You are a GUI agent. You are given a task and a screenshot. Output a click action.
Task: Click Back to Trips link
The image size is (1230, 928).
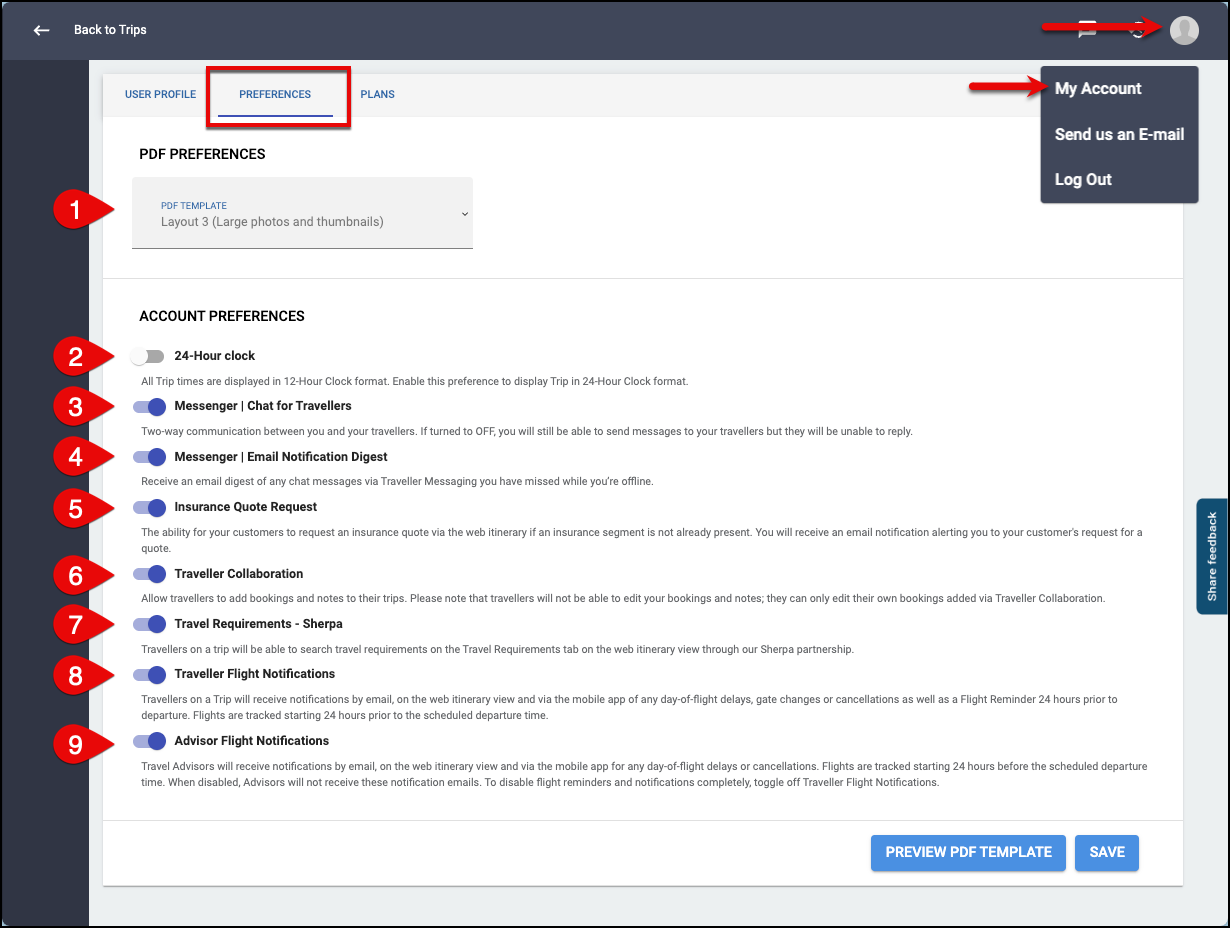110,30
